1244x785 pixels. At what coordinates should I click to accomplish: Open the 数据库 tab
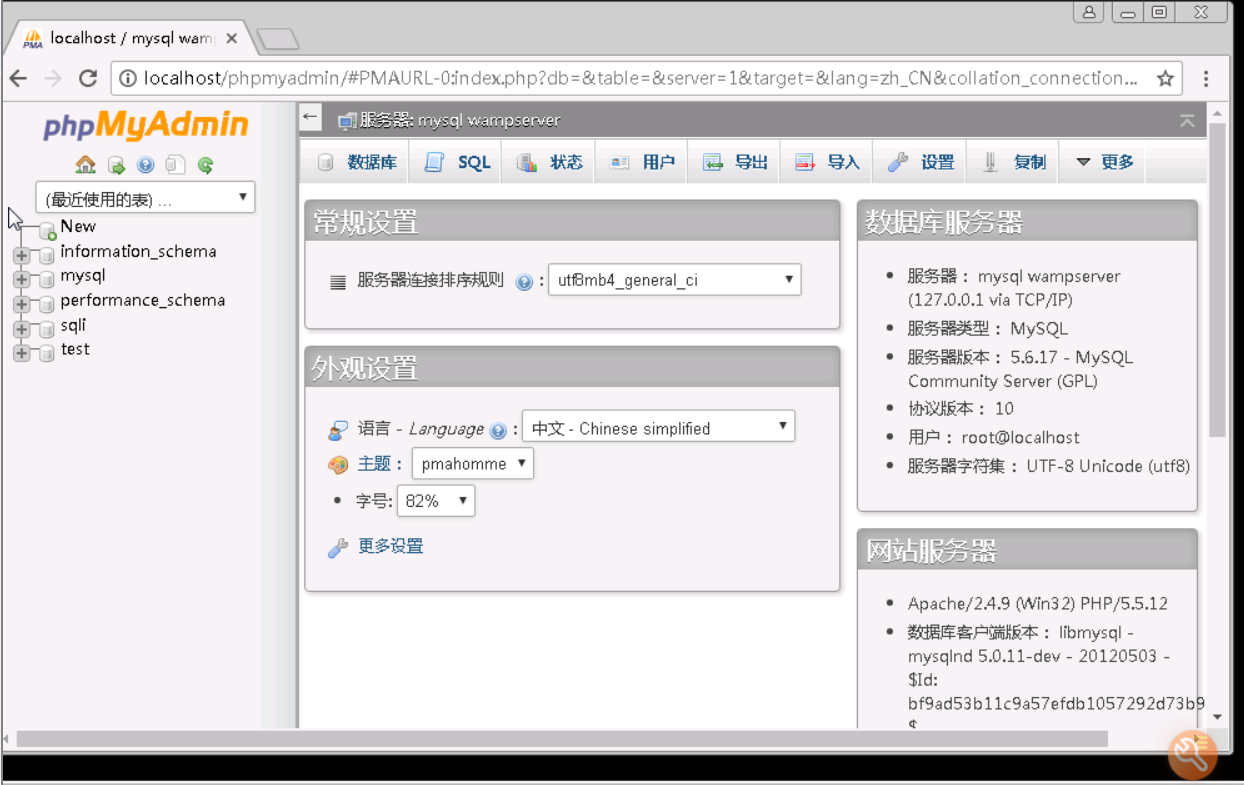pos(355,162)
